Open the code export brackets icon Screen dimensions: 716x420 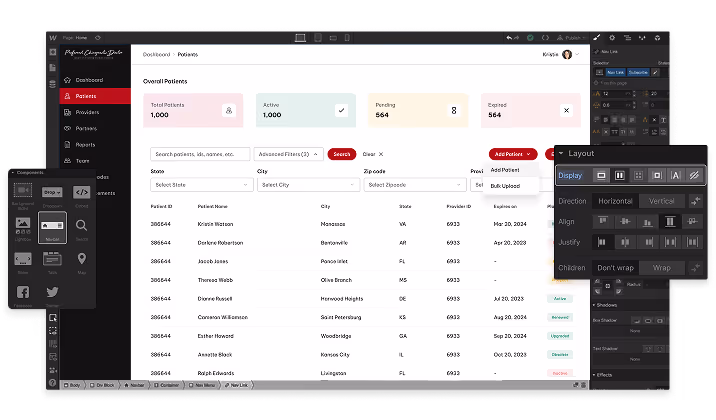545,38
